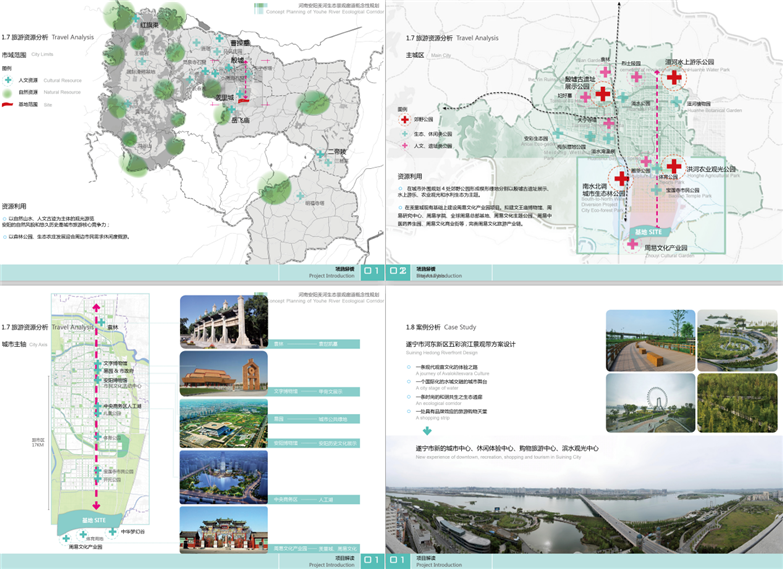The height and width of the screenshot is (569, 783).
Task: Click the 'Zhouyi Cultural Garden' label
Action: coord(670,256)
